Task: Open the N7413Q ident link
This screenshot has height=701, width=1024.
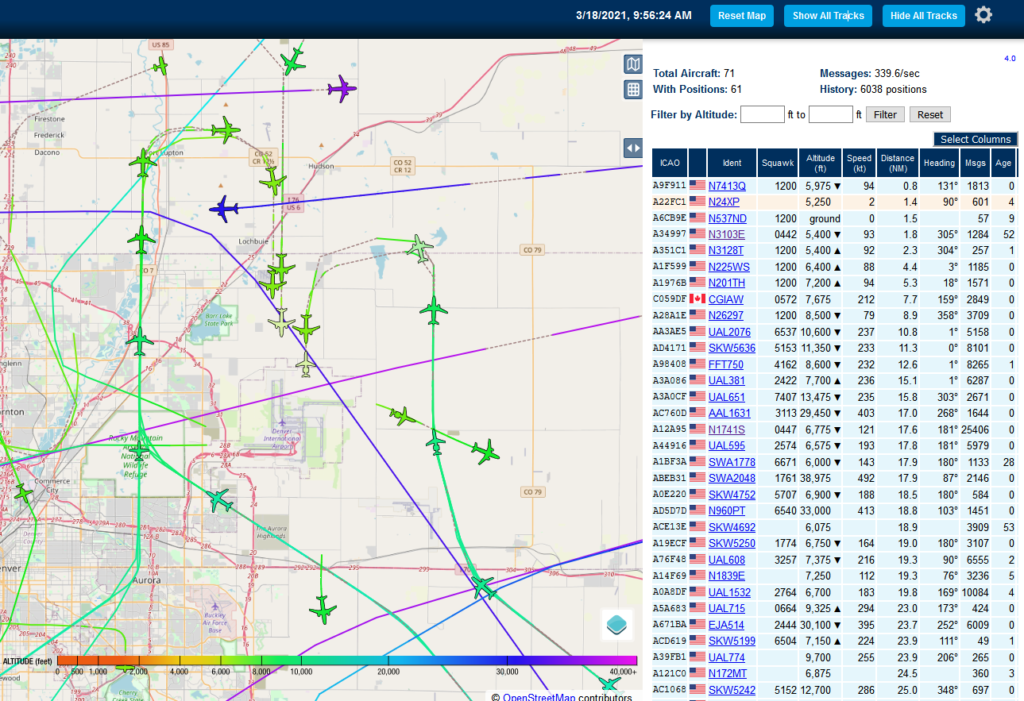Action: click(727, 186)
